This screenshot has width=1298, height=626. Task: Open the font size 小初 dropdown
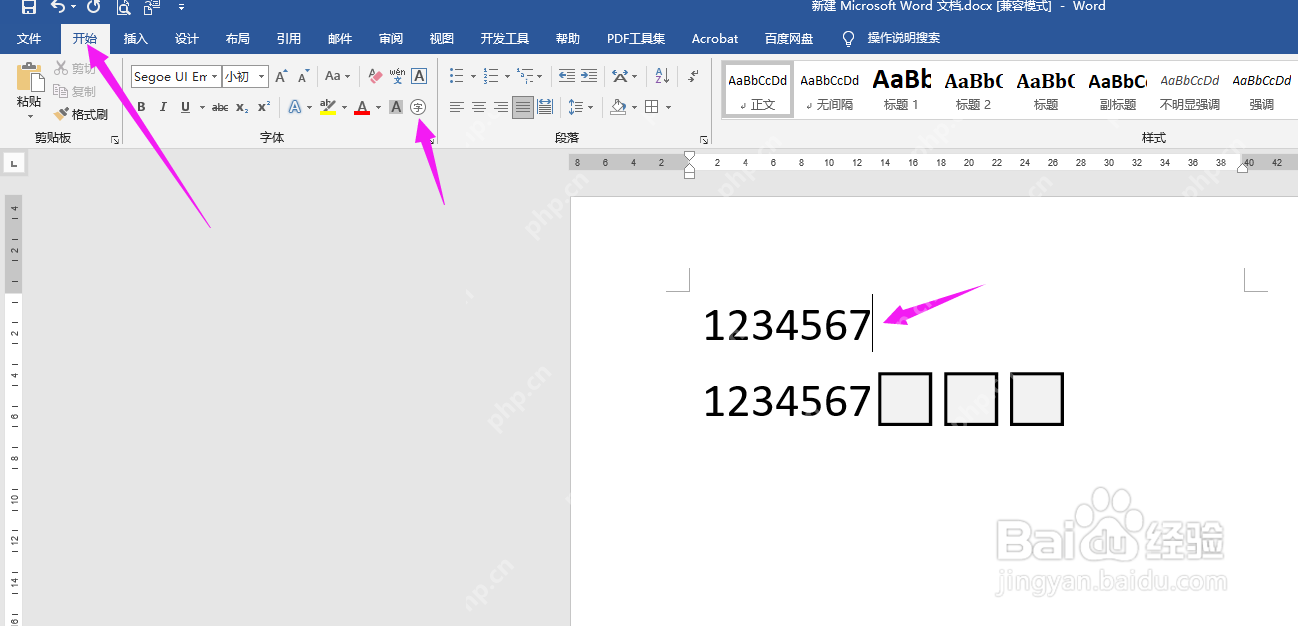(x=262, y=77)
